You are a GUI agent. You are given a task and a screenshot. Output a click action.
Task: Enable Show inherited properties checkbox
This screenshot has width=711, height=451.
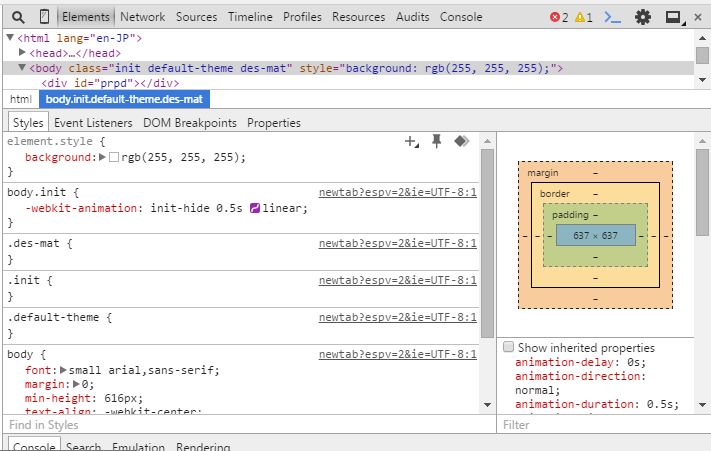click(x=509, y=347)
